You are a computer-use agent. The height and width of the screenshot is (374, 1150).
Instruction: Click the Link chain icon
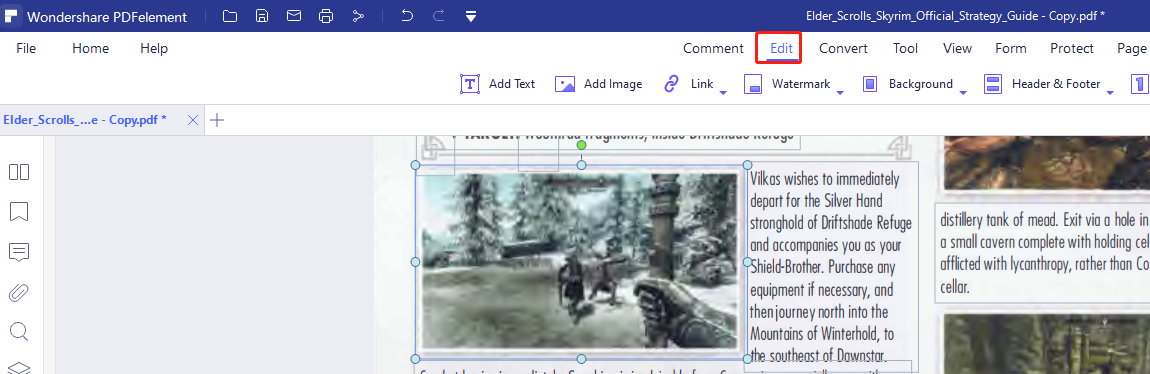coord(671,84)
